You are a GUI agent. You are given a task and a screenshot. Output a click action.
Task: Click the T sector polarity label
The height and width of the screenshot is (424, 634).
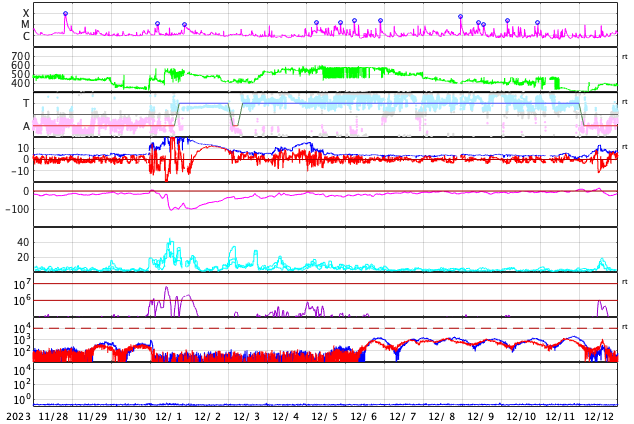click(x=26, y=103)
